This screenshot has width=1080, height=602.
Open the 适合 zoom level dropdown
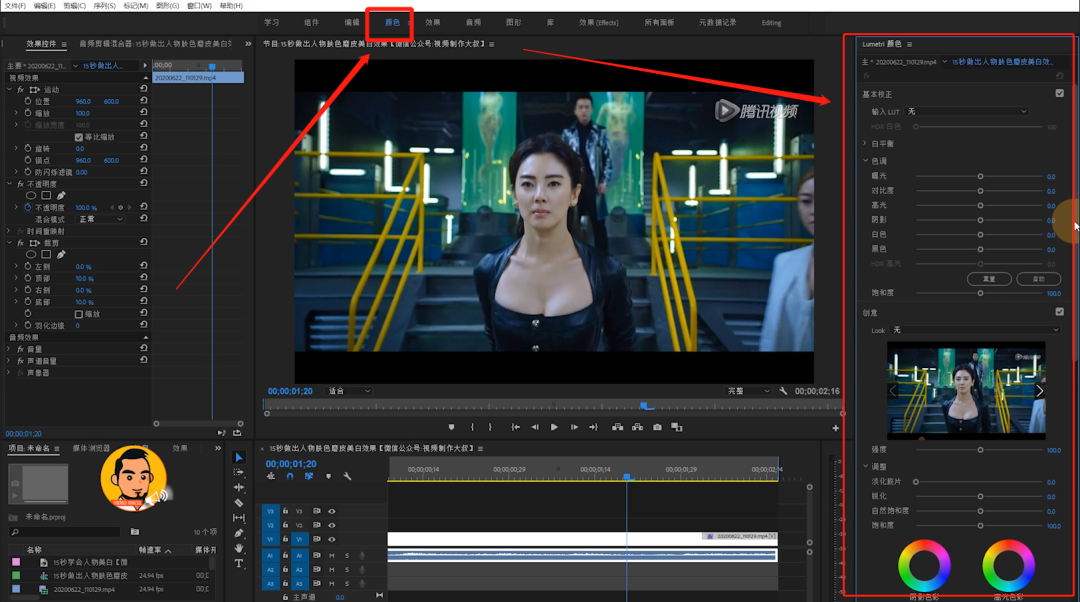349,391
